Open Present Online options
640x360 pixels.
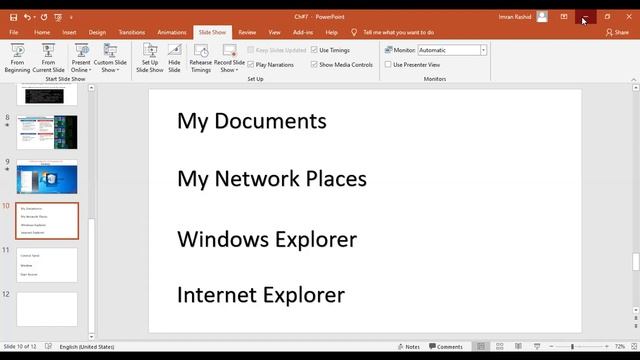point(81,58)
